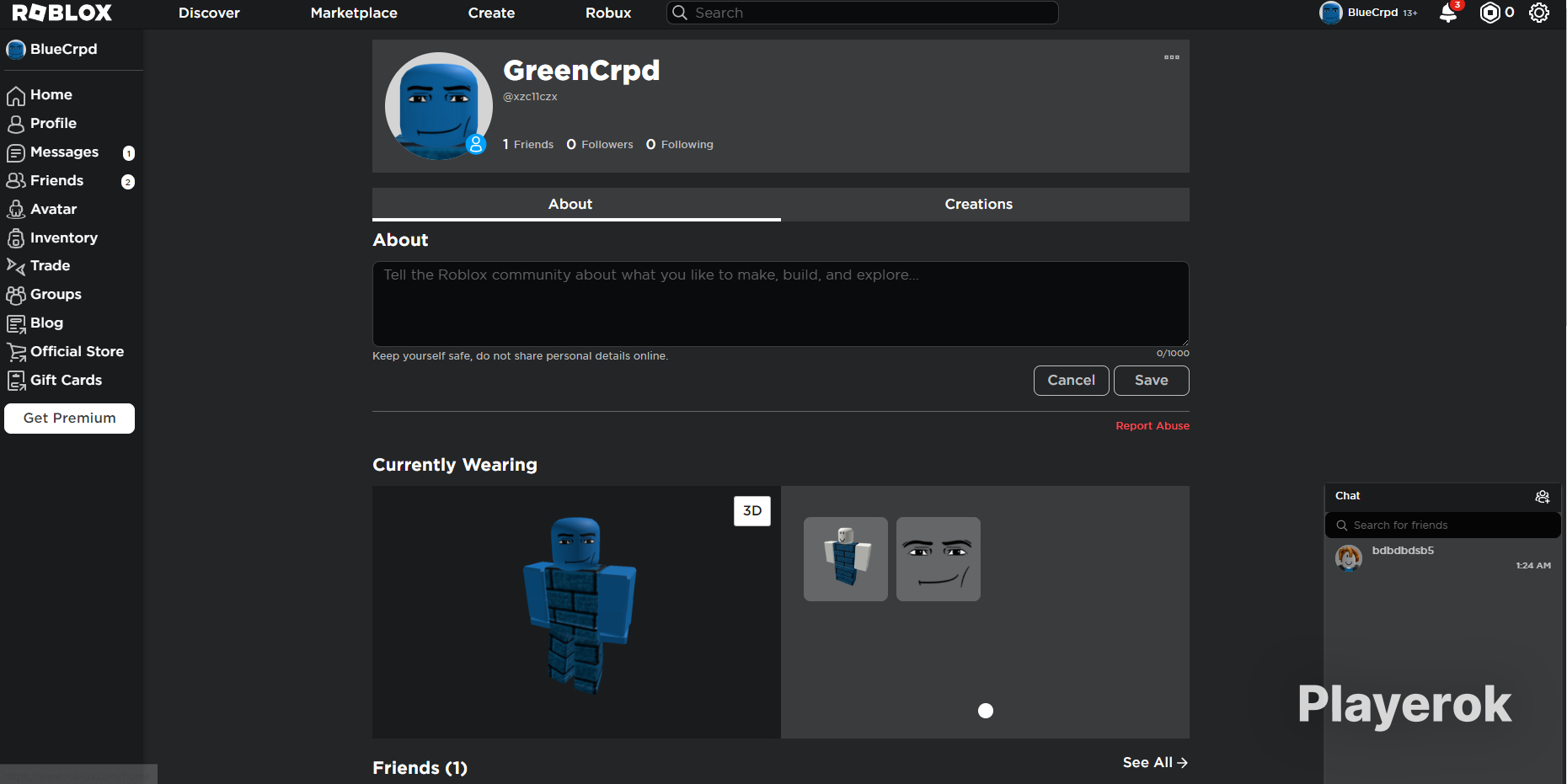The height and width of the screenshot is (784, 1567).
Task: Open the Messages sidebar icon
Action: click(x=16, y=152)
